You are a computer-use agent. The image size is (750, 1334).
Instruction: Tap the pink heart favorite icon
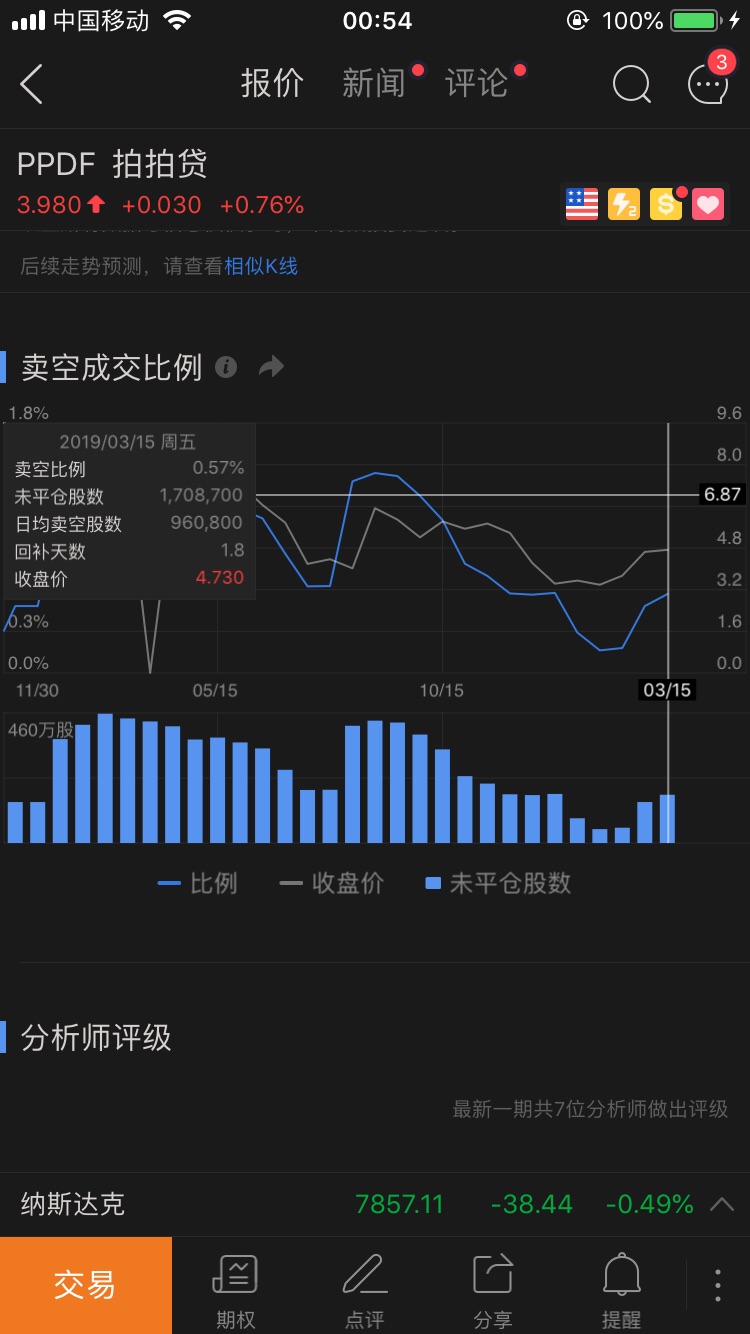(708, 204)
